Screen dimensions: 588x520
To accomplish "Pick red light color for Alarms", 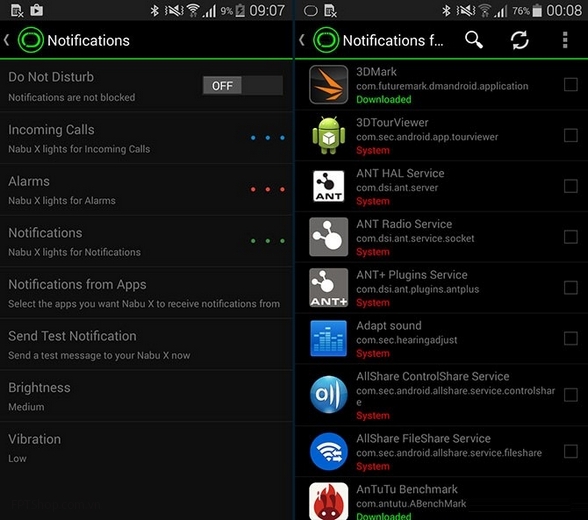I will pos(268,189).
